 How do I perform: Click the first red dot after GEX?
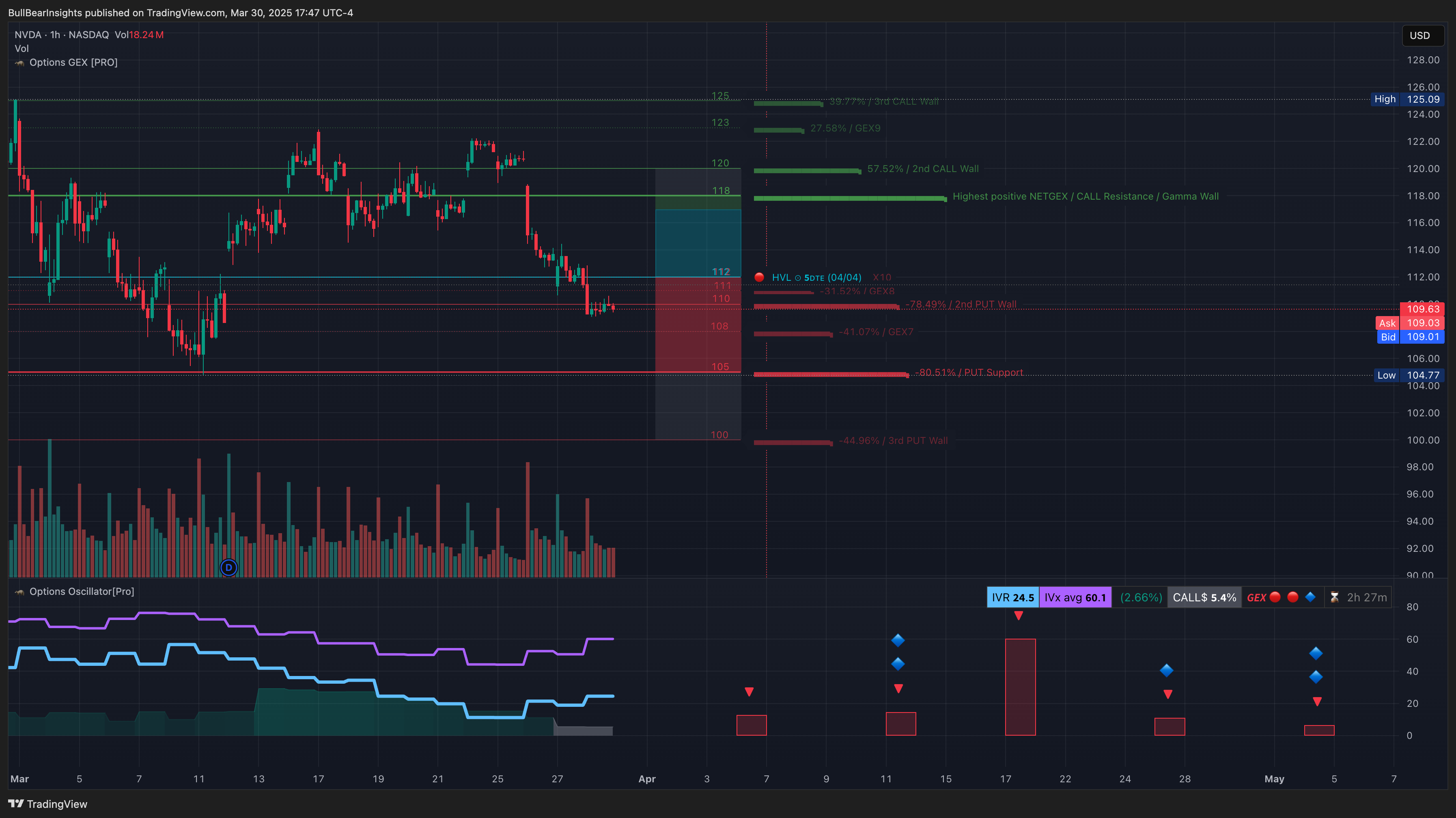(1275, 596)
